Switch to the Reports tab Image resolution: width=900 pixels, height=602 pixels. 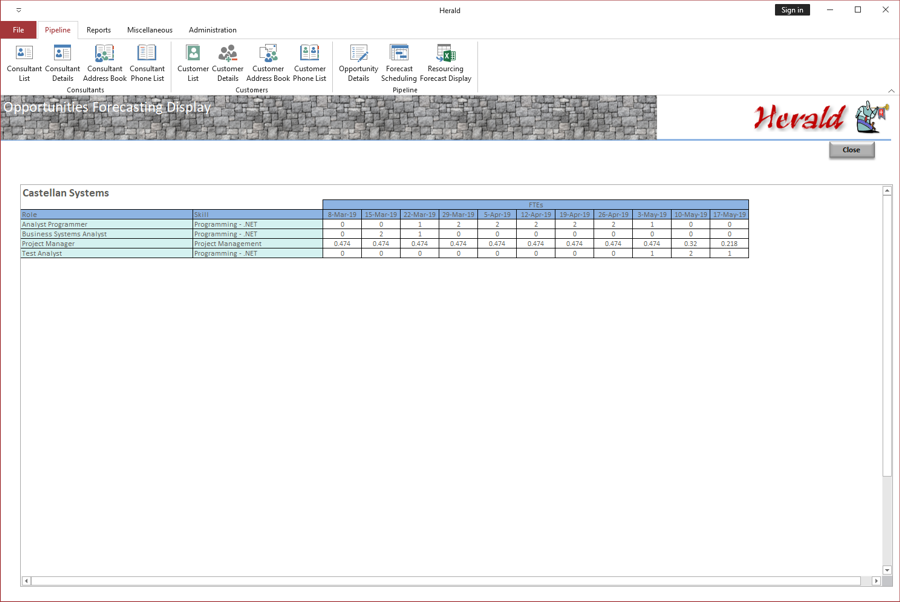(x=99, y=30)
